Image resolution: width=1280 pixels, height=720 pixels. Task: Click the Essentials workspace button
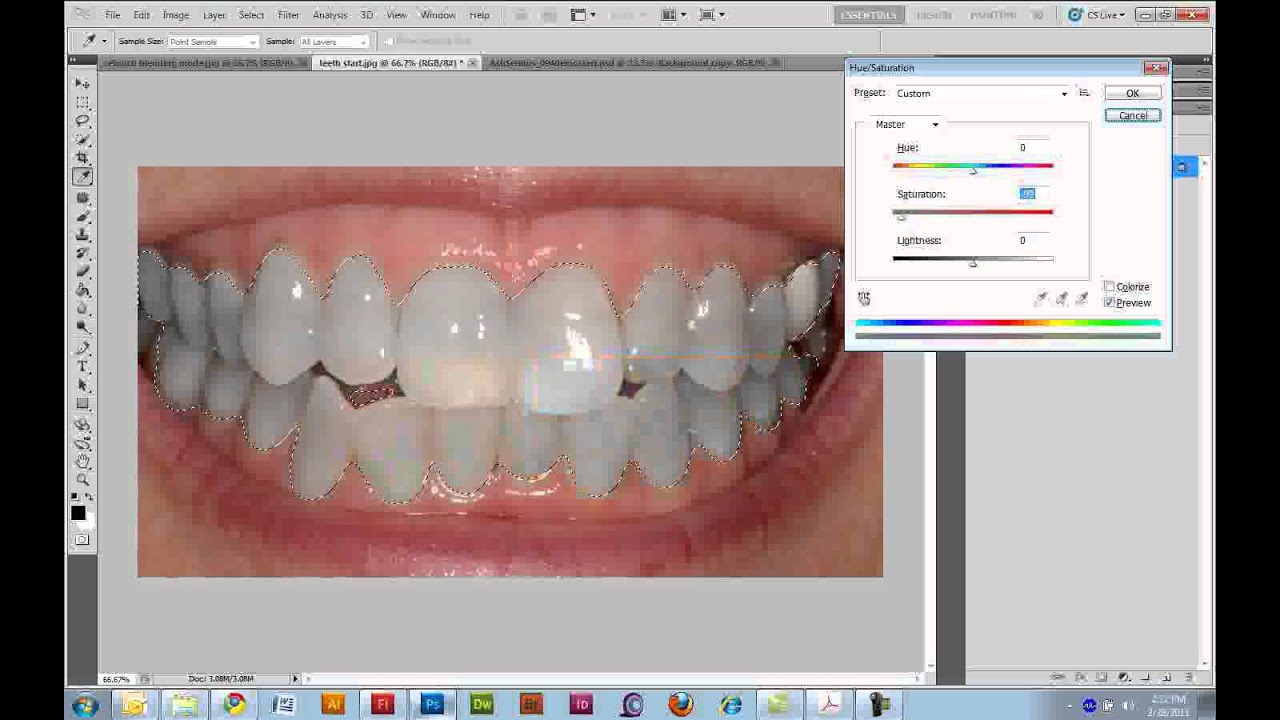click(868, 15)
